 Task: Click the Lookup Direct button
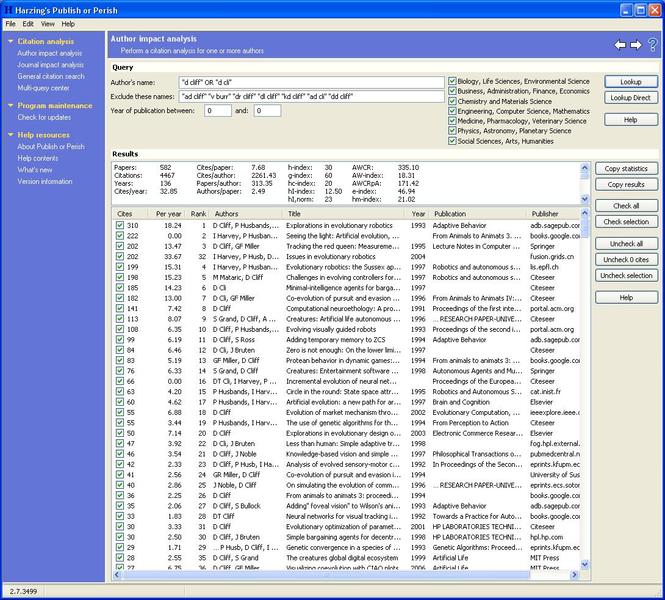click(631, 98)
